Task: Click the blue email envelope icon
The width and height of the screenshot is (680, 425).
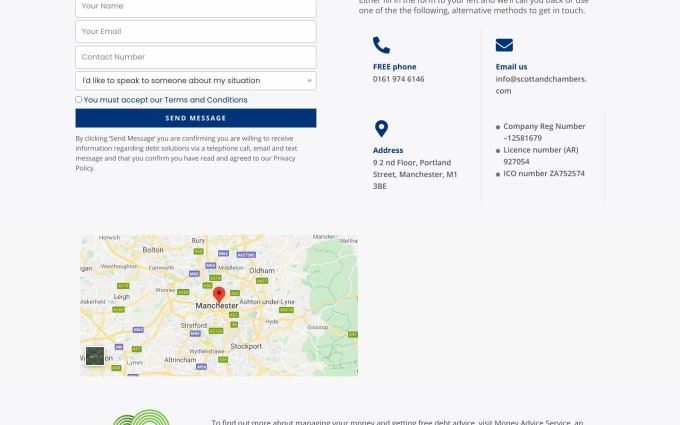Action: tap(504, 45)
